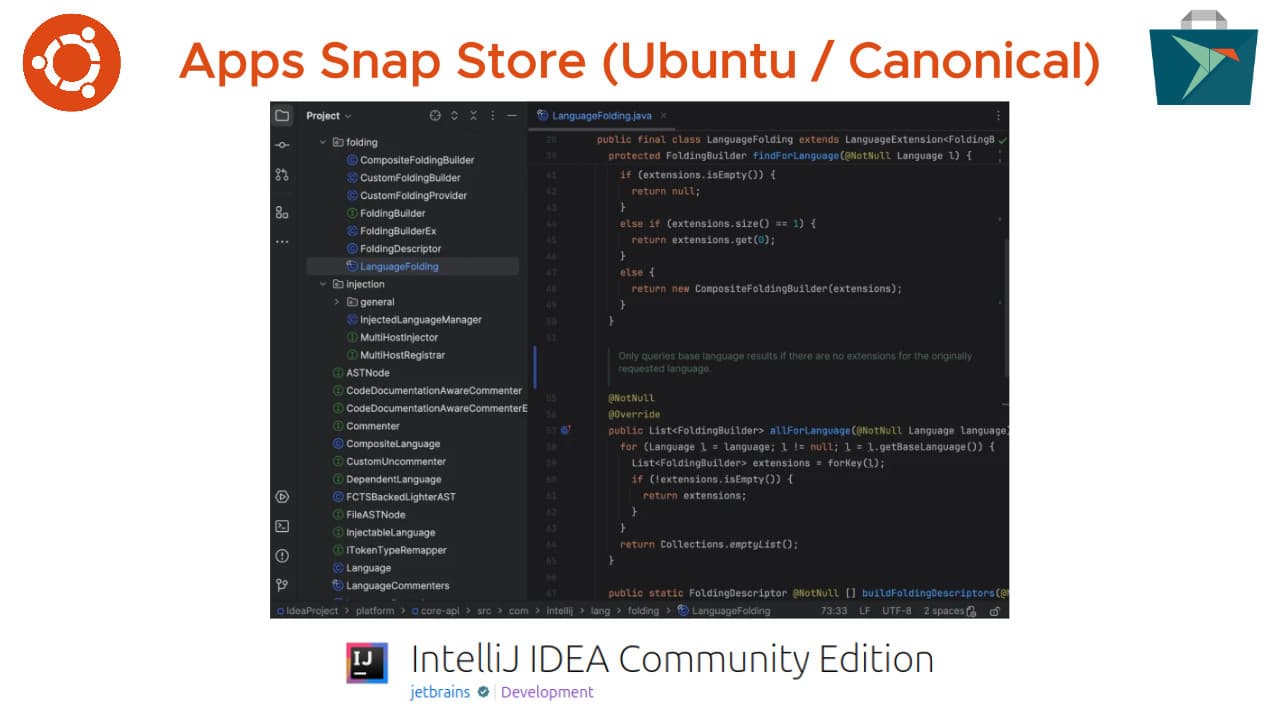
Task: Select DependentLanguage in project tree
Action: (386, 480)
